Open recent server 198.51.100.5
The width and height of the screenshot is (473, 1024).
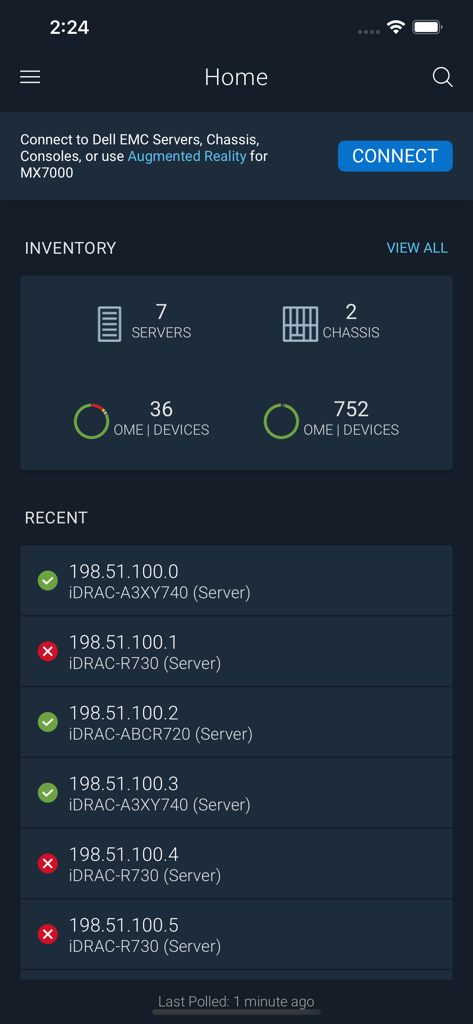pyautogui.click(x=236, y=935)
